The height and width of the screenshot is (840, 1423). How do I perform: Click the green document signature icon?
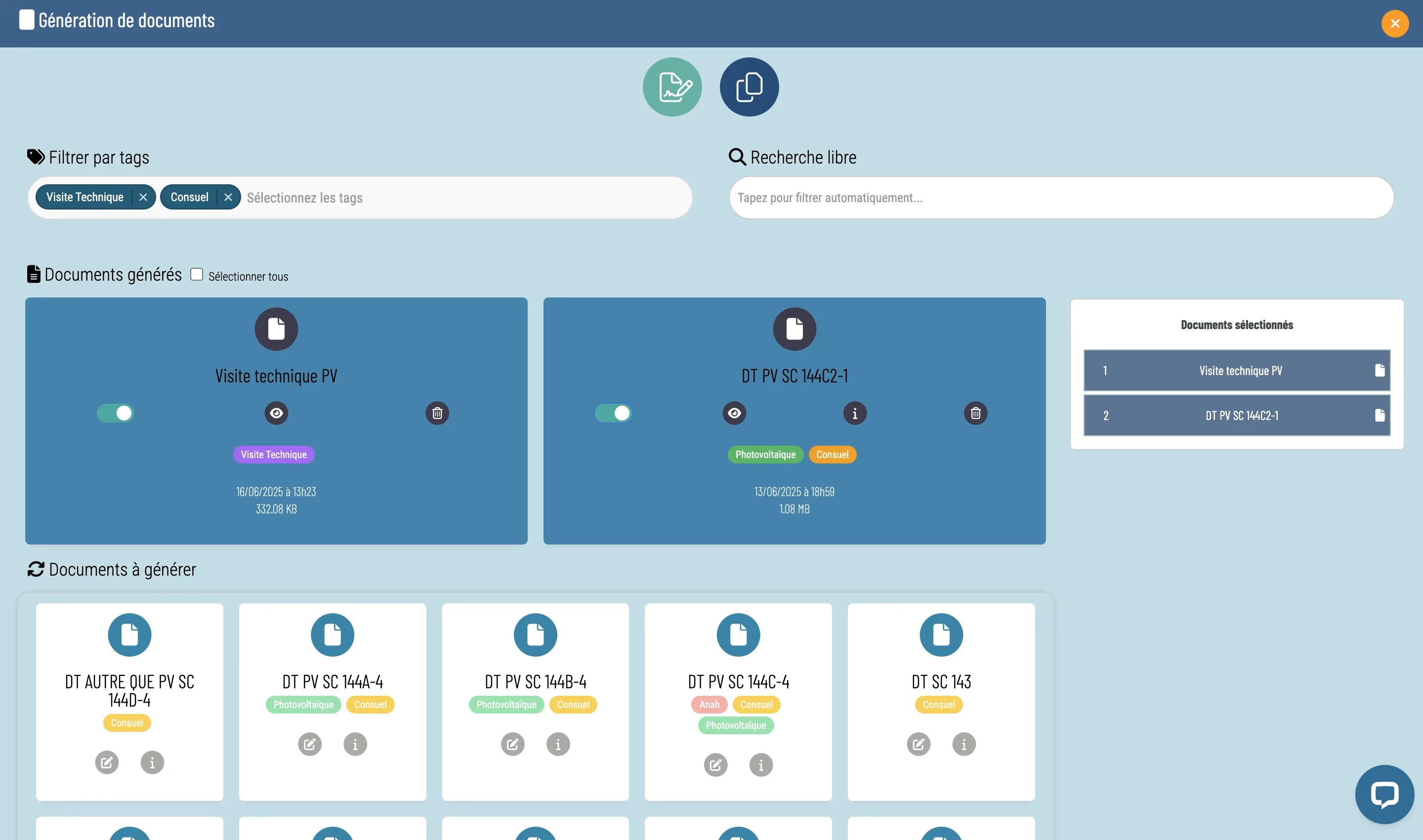click(672, 87)
